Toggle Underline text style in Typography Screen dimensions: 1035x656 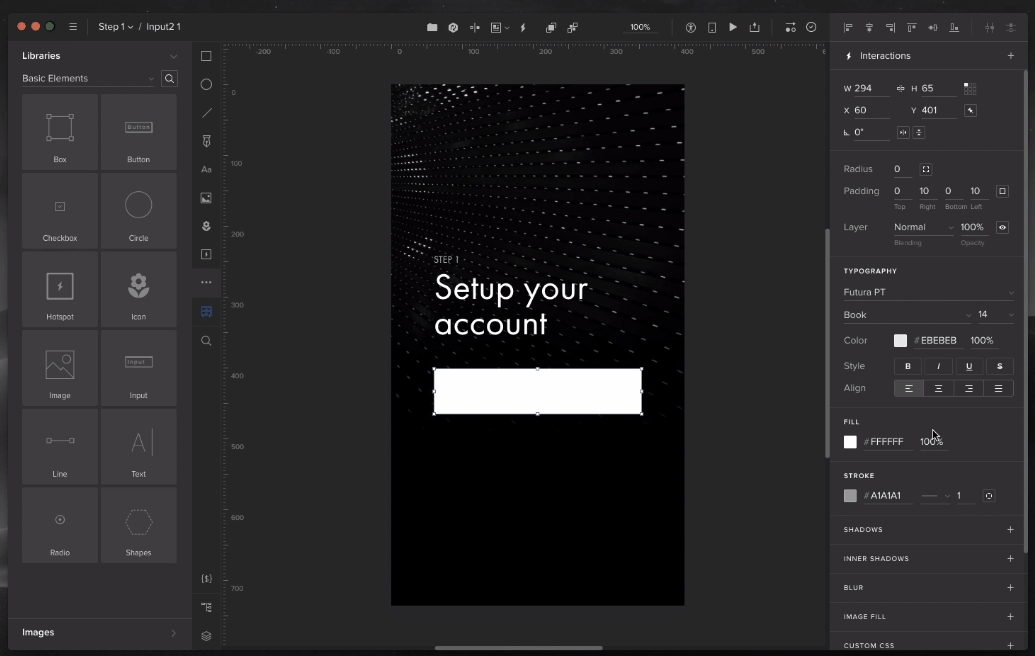pyautogui.click(x=968, y=366)
